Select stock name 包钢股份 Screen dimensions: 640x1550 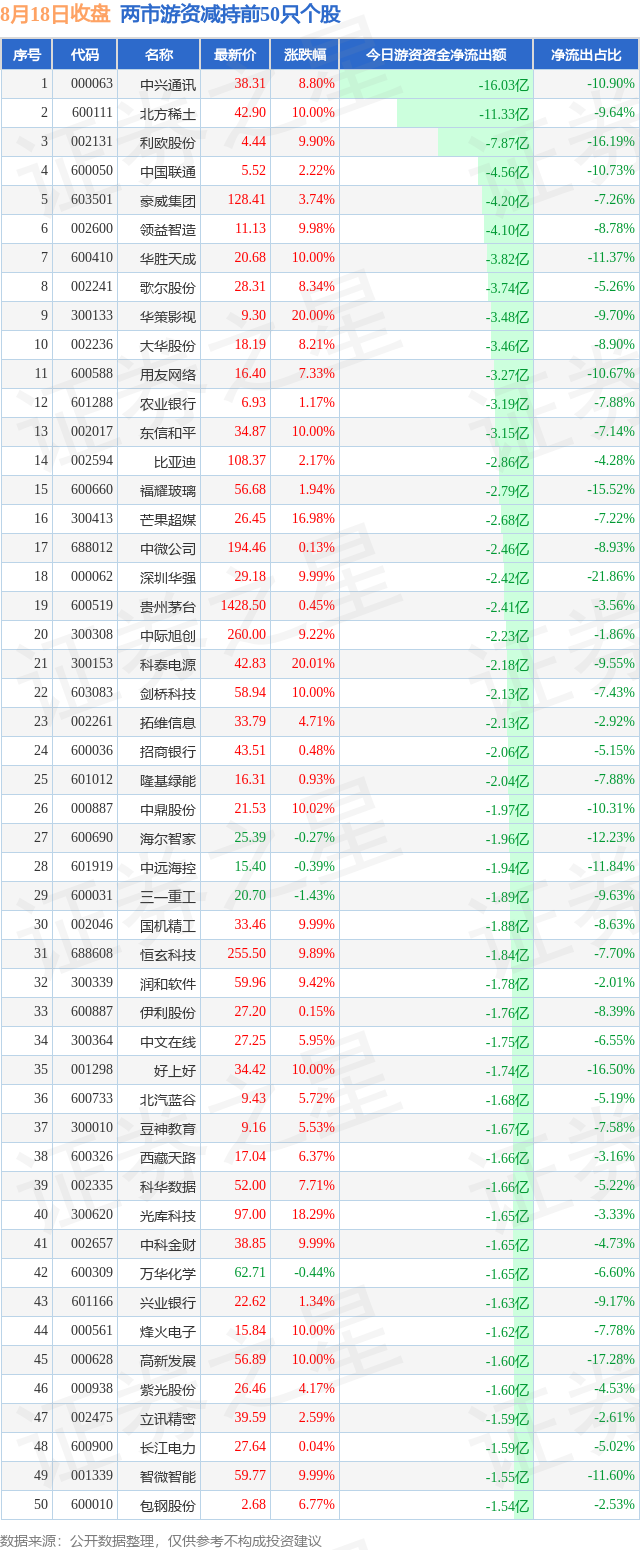[x=168, y=1506]
